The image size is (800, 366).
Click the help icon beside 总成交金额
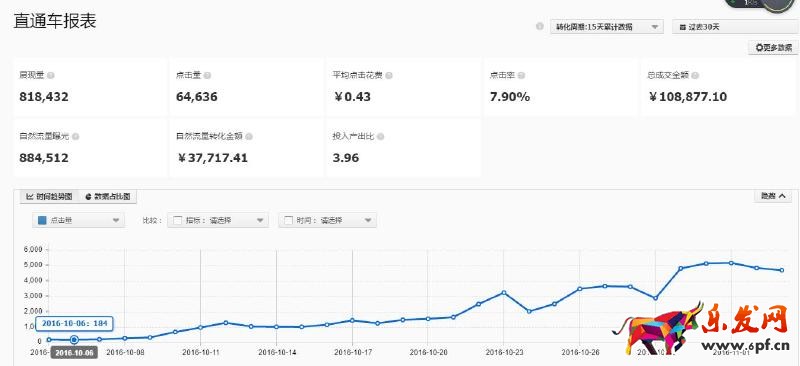point(695,76)
